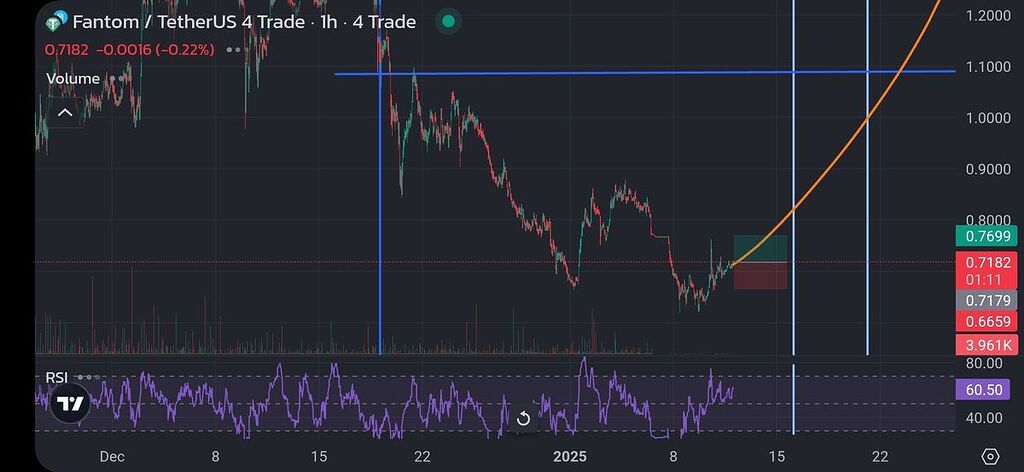Click the 40.00 RSI axis value
Viewport: 1024px width, 472px height.
click(984, 417)
